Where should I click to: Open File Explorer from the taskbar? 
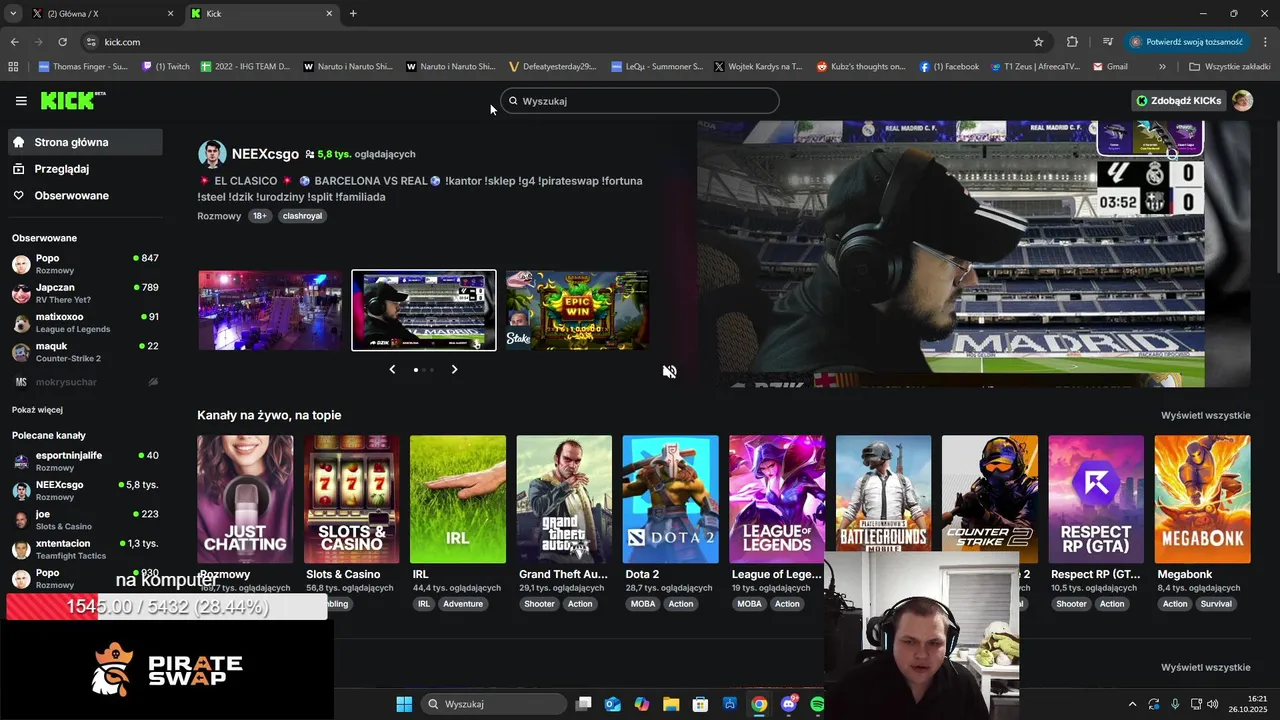[x=671, y=704]
